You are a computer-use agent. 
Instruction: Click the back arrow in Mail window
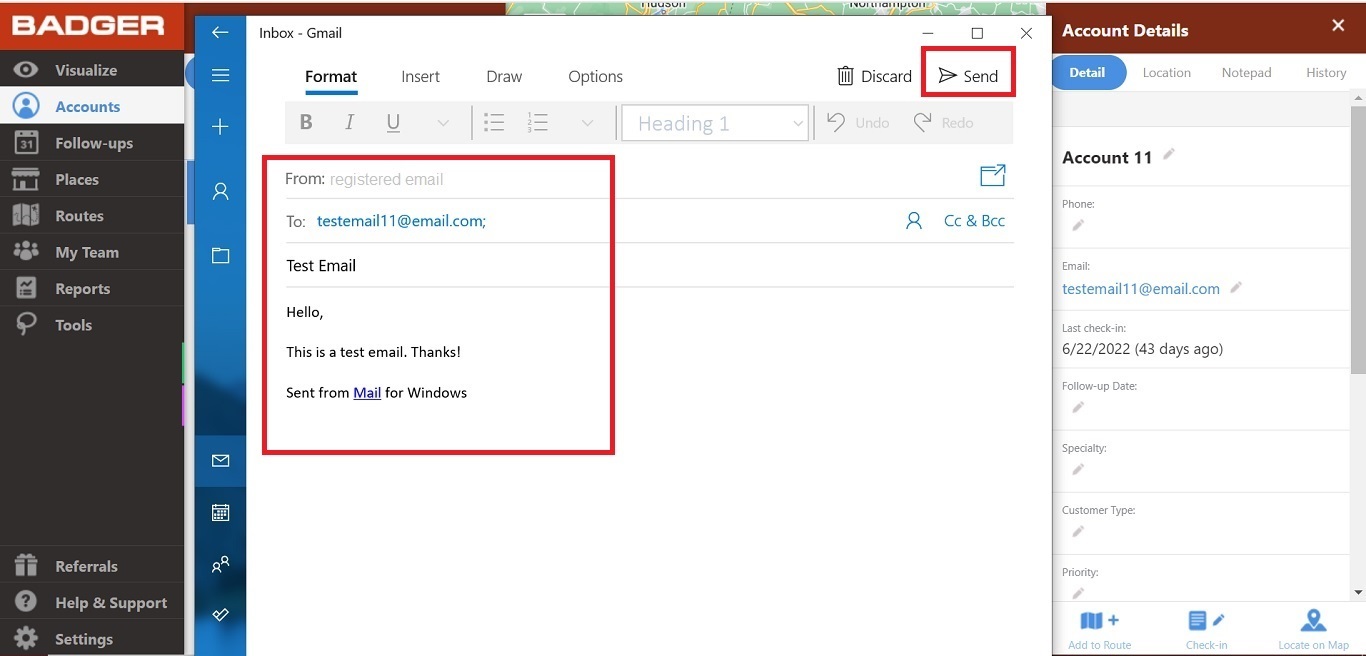click(220, 33)
